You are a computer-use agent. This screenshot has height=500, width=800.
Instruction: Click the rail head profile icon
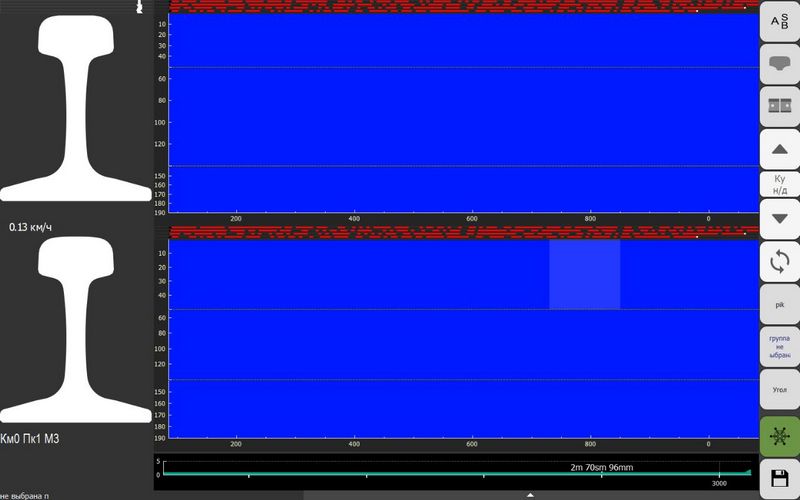click(x=780, y=64)
